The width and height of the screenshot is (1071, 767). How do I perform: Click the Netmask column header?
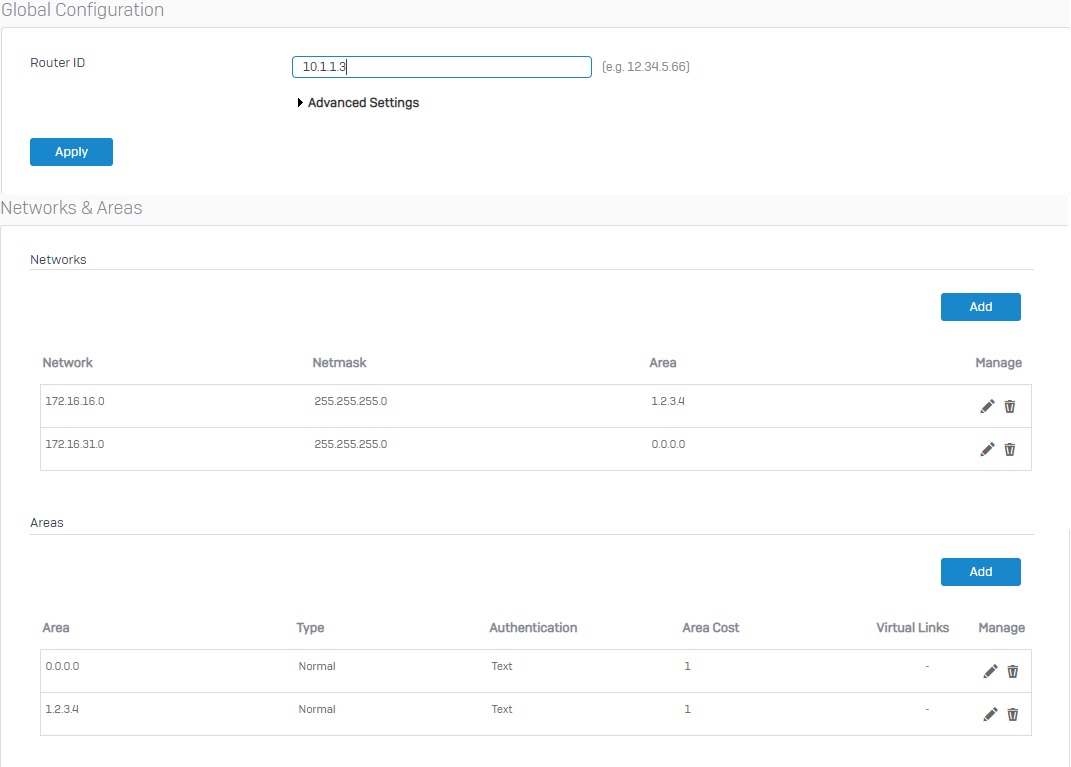point(339,363)
